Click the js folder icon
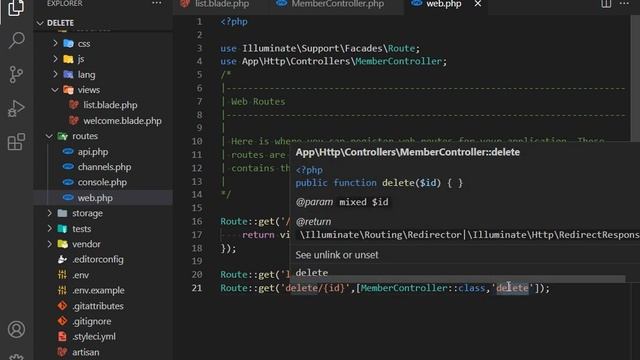Image resolution: width=640 pixels, height=360 pixels. [69, 59]
